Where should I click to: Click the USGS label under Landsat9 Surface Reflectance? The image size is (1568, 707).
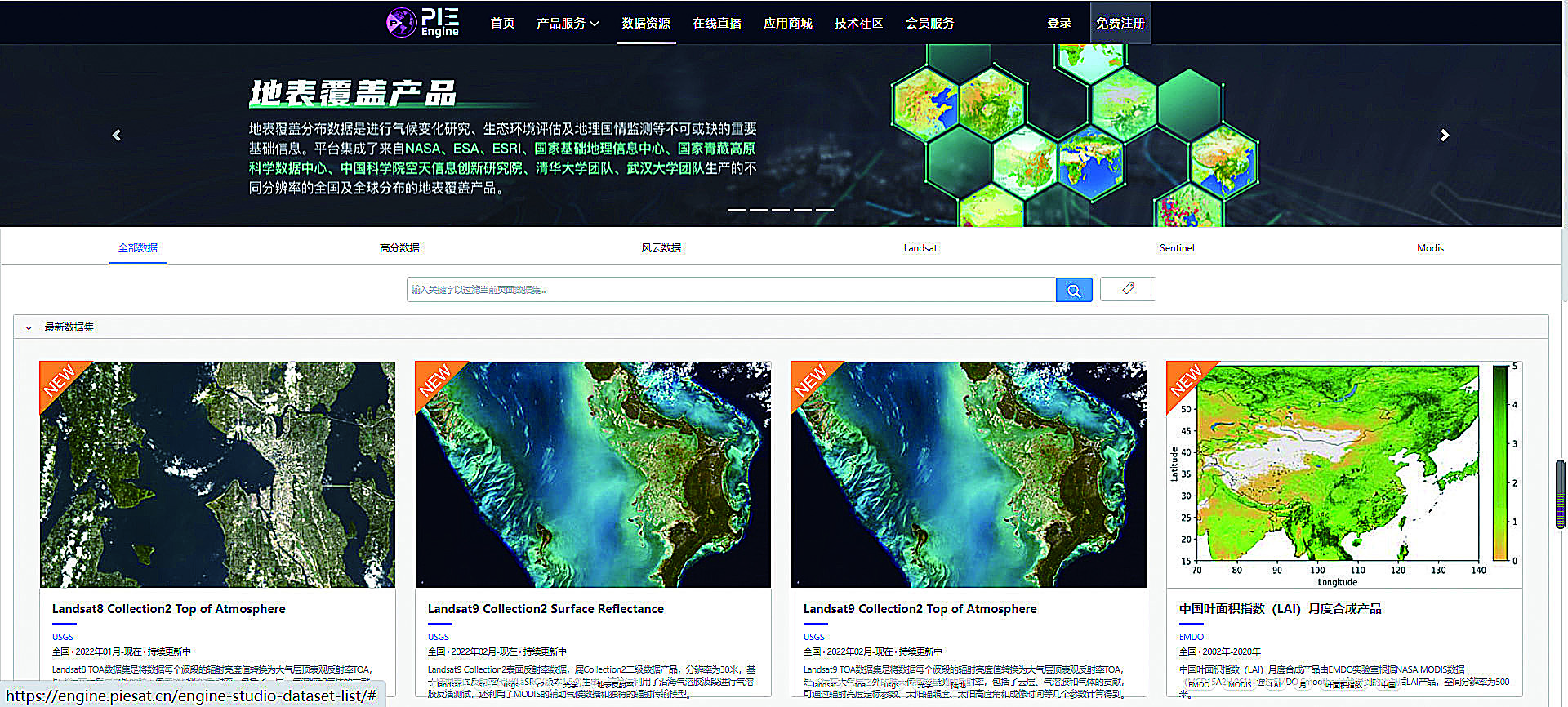point(439,637)
